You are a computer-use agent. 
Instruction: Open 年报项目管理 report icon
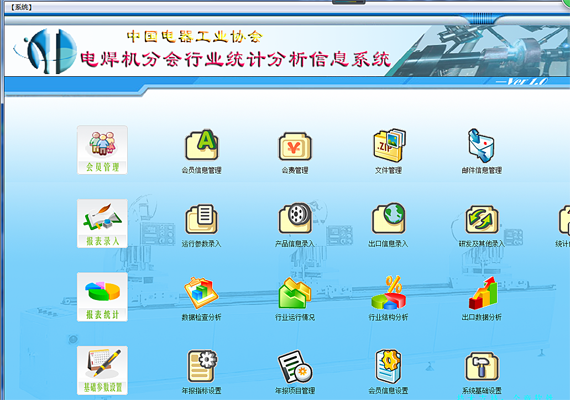pos(295,367)
